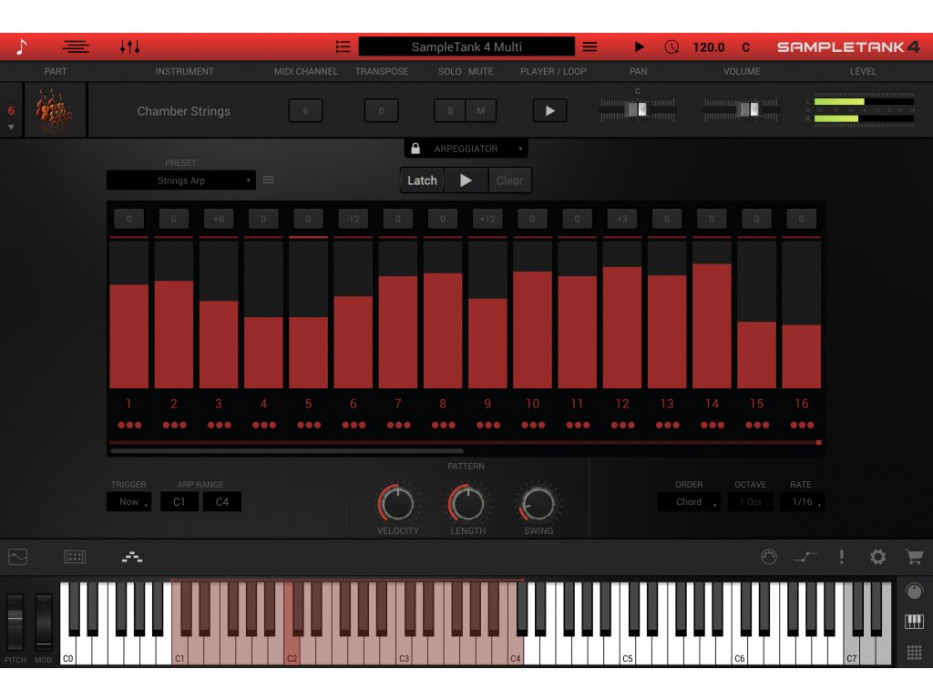
Task: Click the Clear button to reset pattern
Action: (510, 180)
